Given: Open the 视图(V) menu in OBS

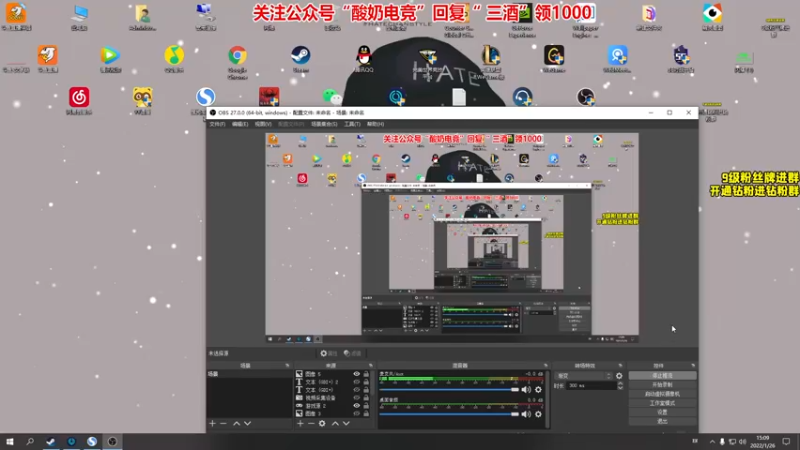Looking at the screenshot, I should coord(263,124).
